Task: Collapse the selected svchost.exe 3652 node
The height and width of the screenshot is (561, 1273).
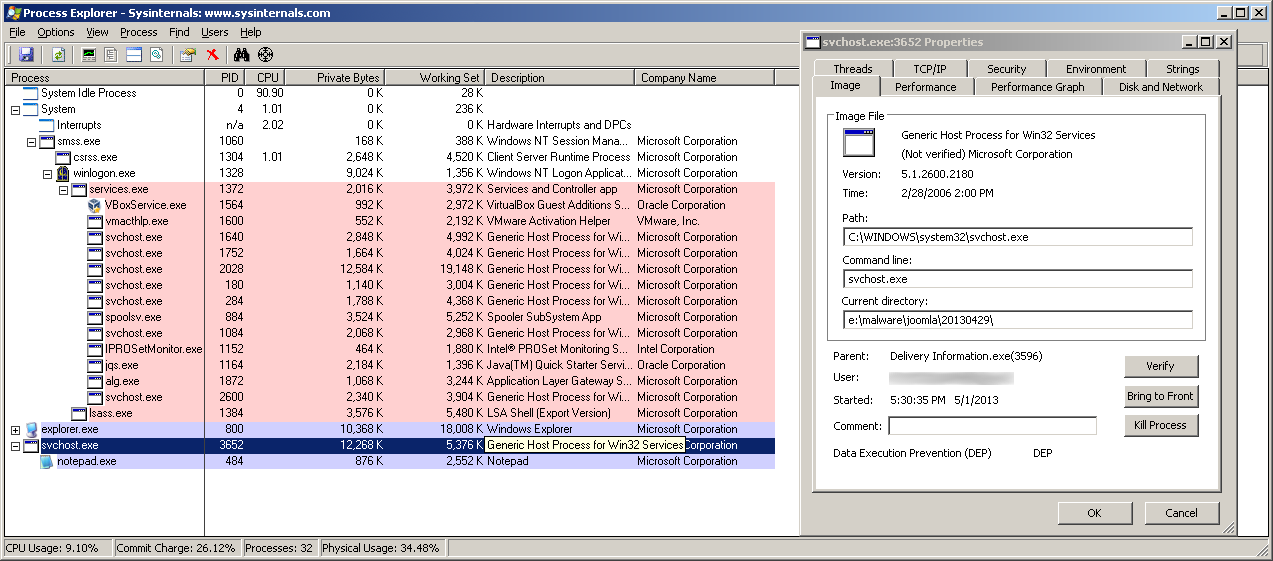Action: click(15, 445)
